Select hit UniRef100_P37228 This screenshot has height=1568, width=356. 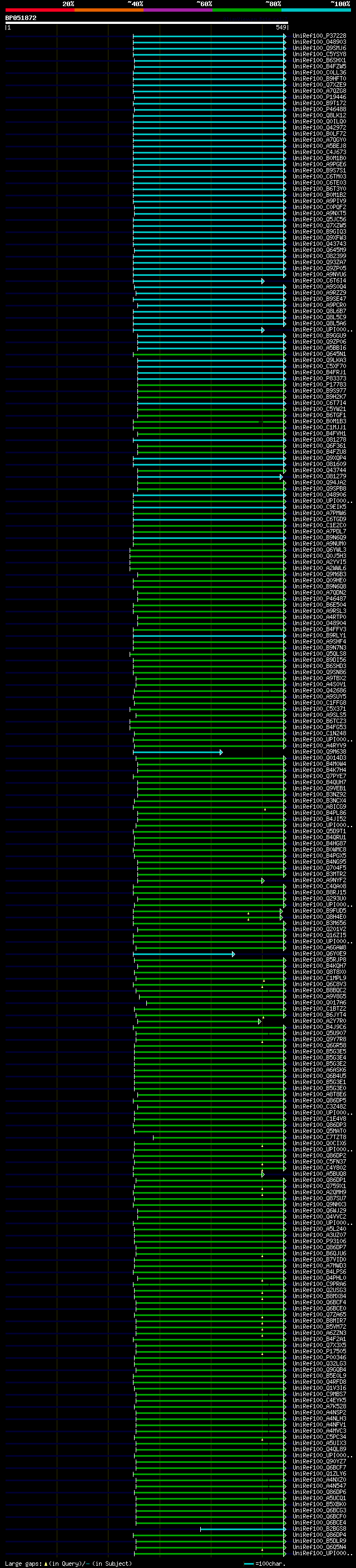pyautogui.click(x=319, y=37)
